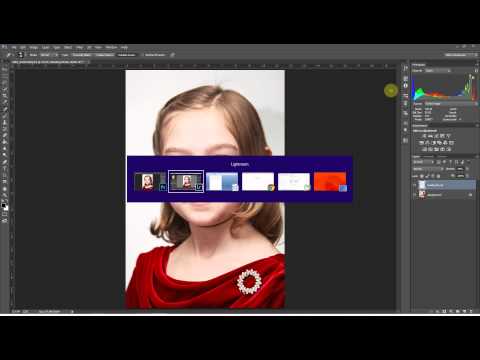Choose the Proximity Match option
Image resolution: width=480 pixels, height=360 pixels.
coord(82,55)
